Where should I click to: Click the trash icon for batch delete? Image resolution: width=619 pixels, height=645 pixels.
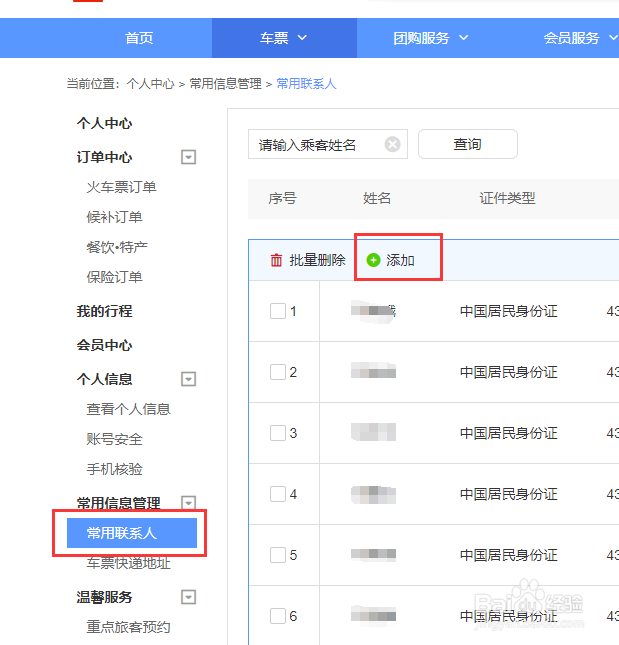click(277, 261)
